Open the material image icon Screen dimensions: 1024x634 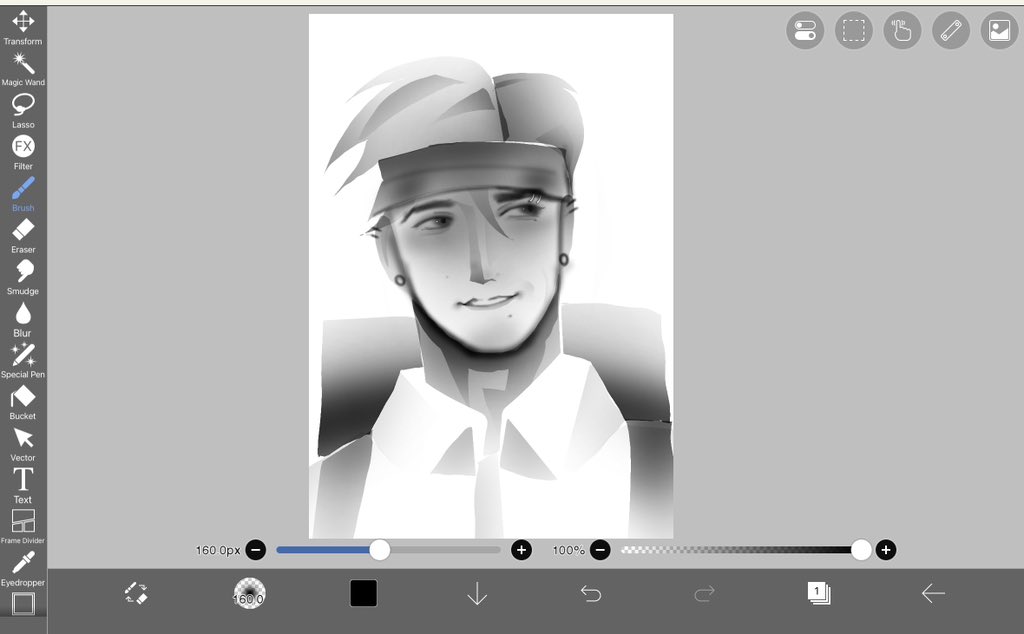999,30
